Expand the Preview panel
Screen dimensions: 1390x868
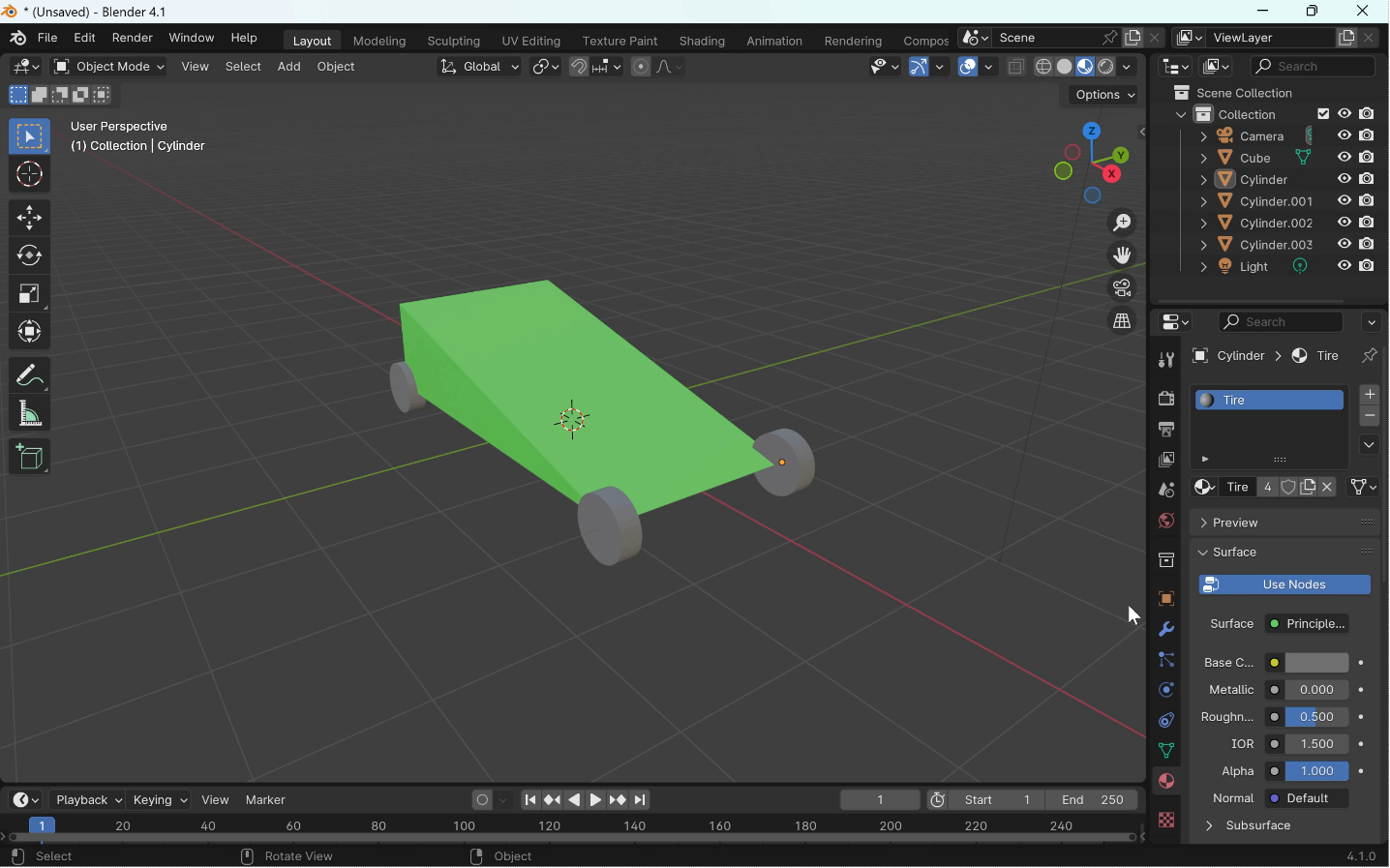pos(1284,524)
